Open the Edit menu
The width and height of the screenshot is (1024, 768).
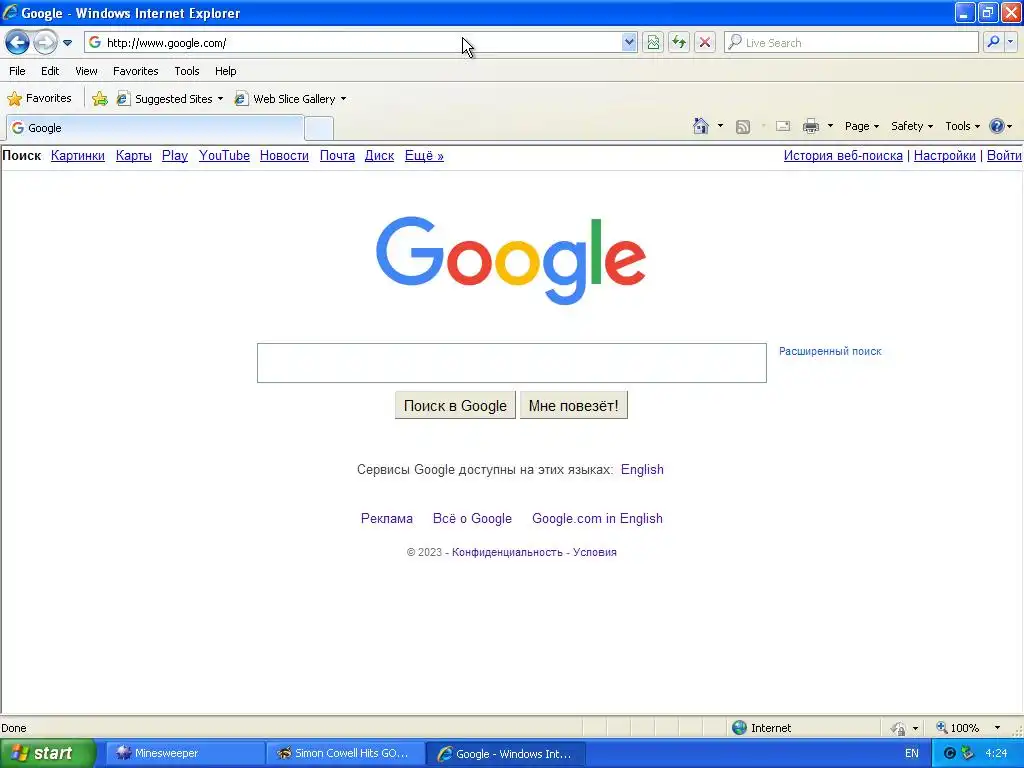[50, 71]
